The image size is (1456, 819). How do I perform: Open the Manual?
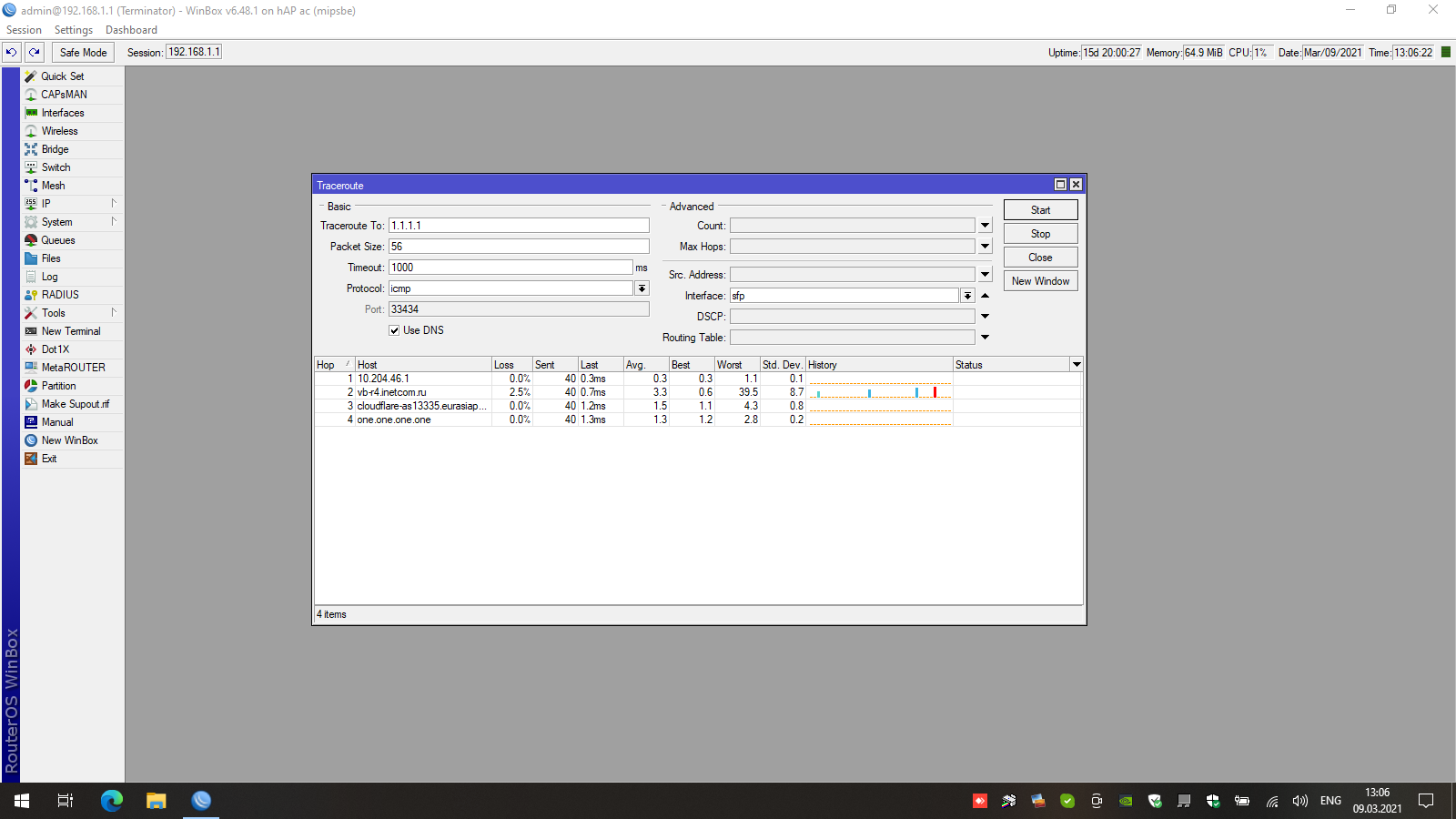click(57, 422)
